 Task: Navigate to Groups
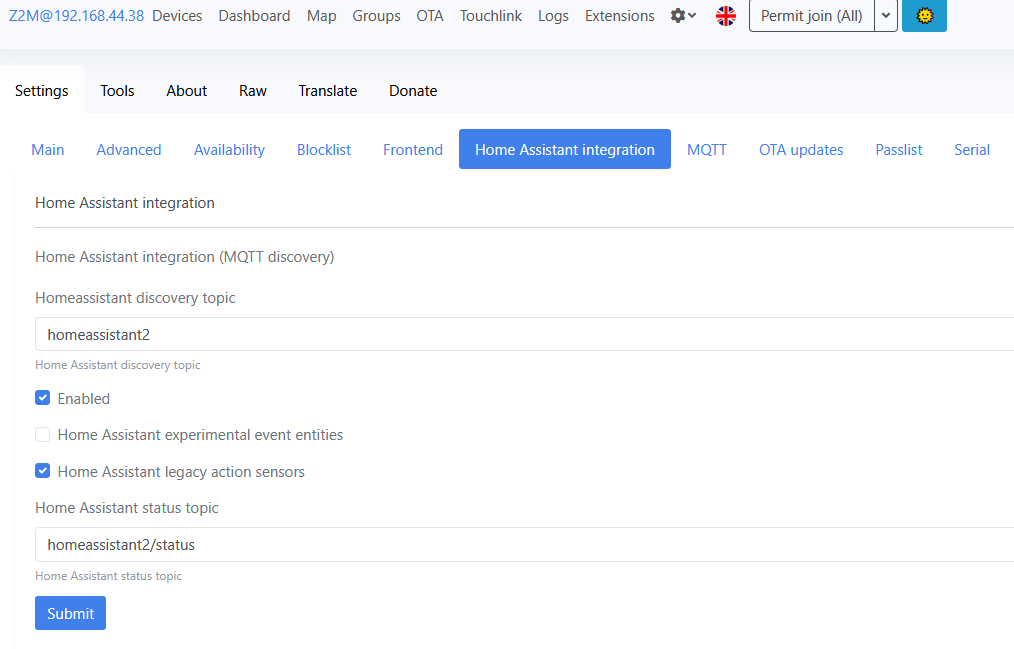click(x=376, y=16)
